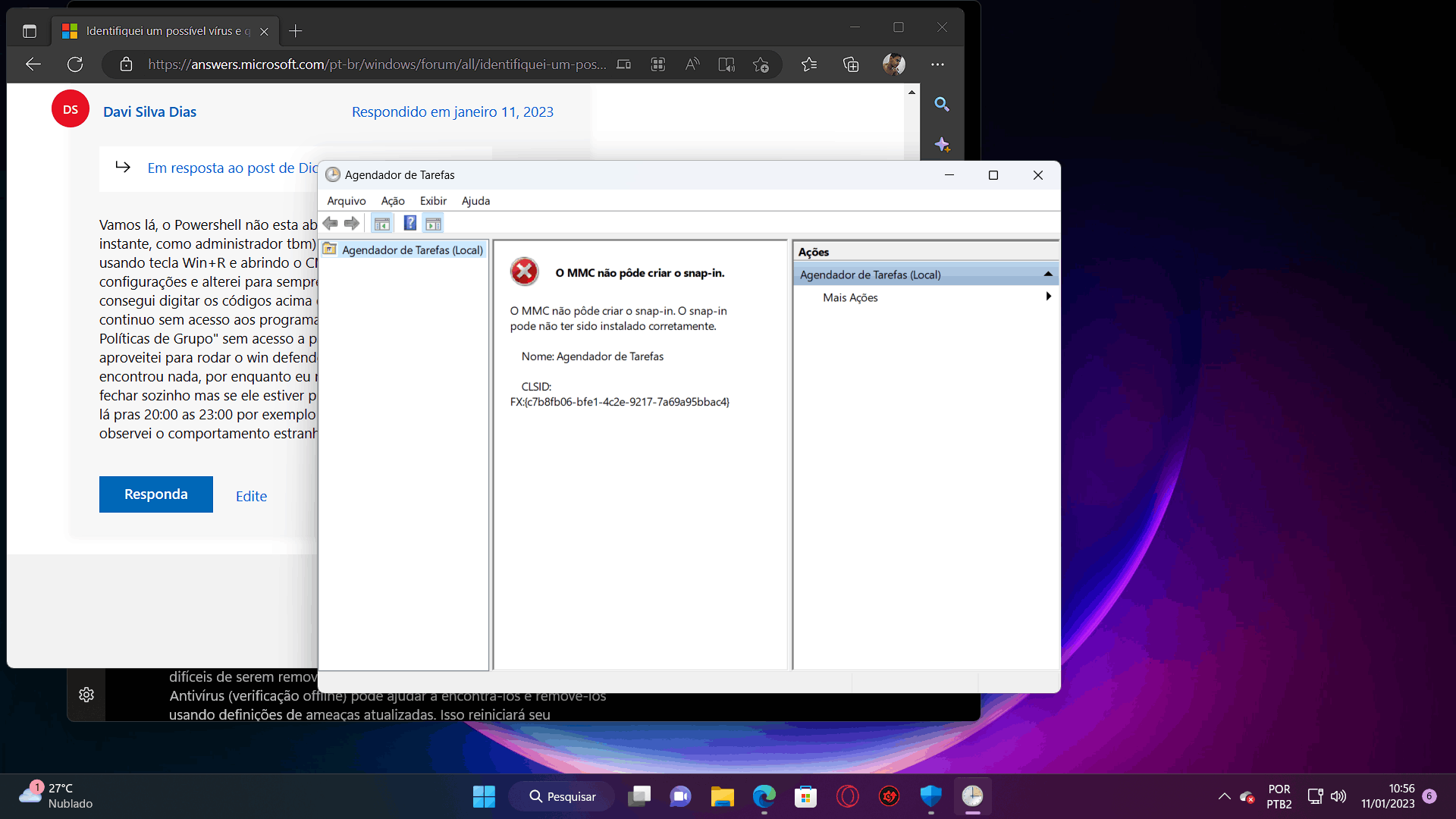Maximize the Agendador de Tarefas window

point(993,175)
